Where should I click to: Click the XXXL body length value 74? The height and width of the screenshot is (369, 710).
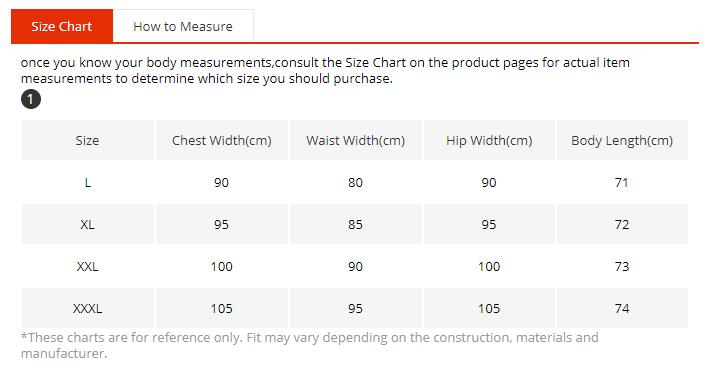pos(622,308)
